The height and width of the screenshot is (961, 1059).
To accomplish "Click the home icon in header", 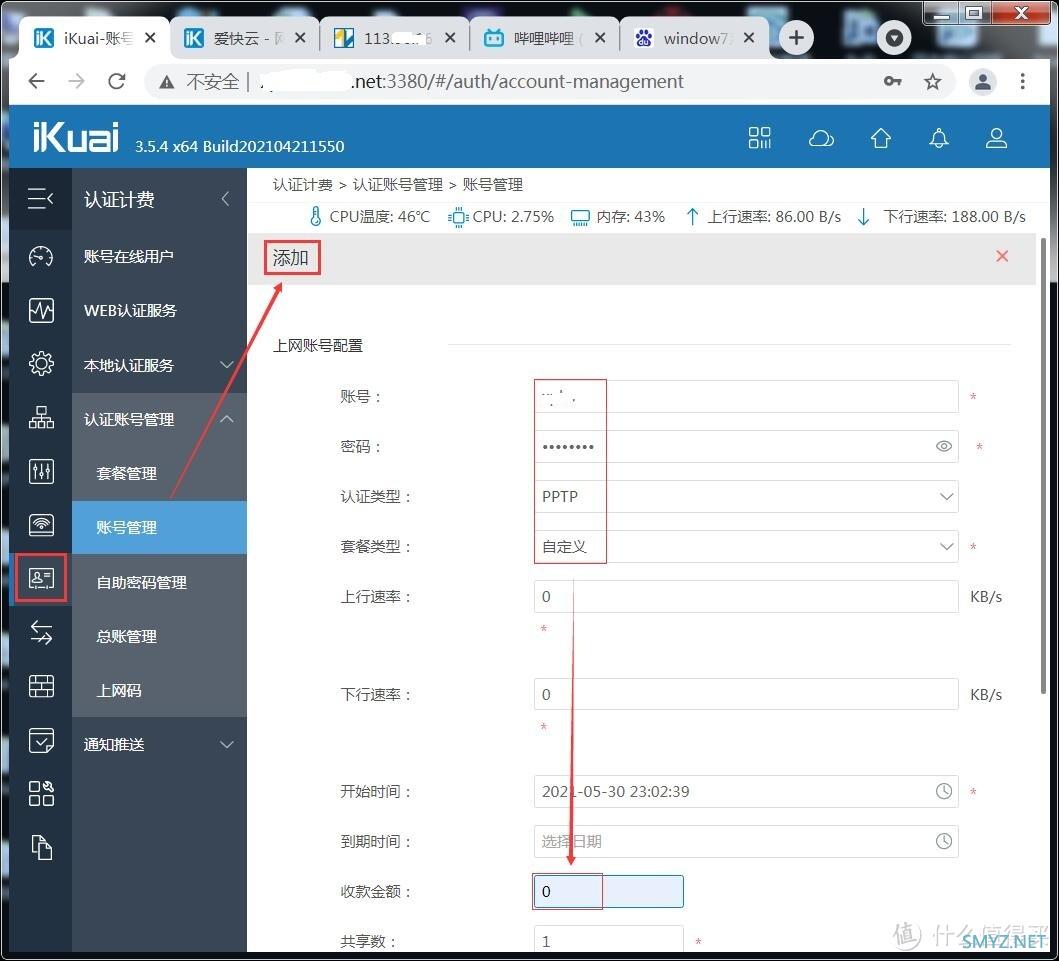I will point(880,138).
